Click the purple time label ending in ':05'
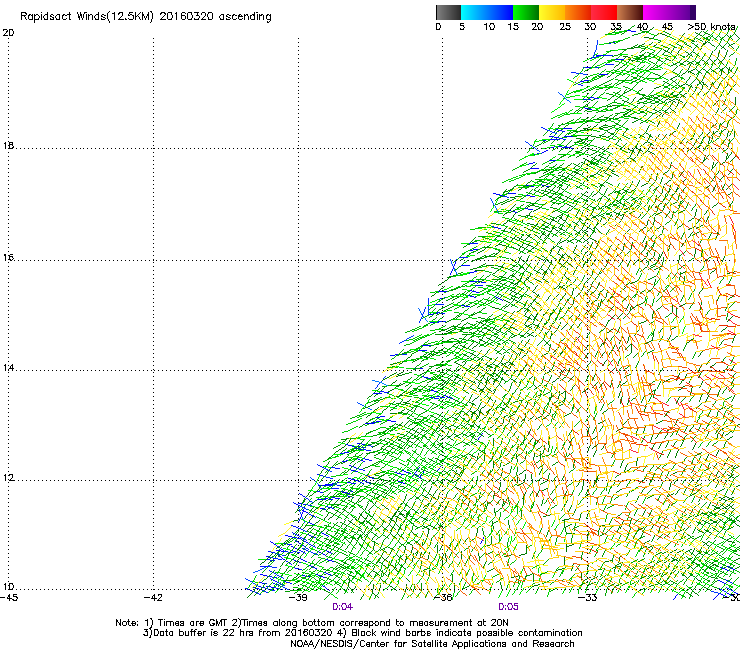The image size is (740, 650). (508, 607)
